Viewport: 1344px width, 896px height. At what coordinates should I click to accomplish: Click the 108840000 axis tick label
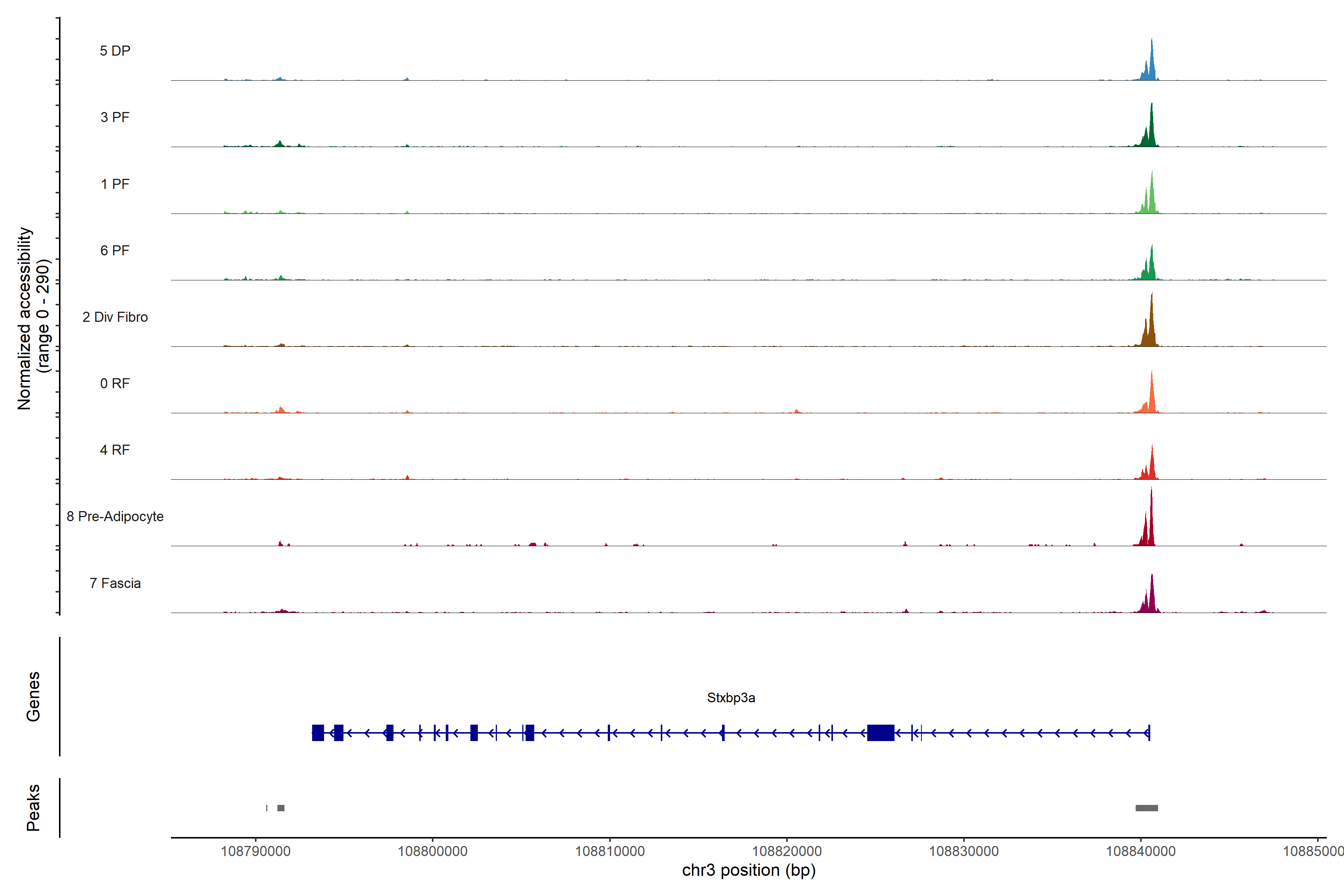tap(1141, 852)
